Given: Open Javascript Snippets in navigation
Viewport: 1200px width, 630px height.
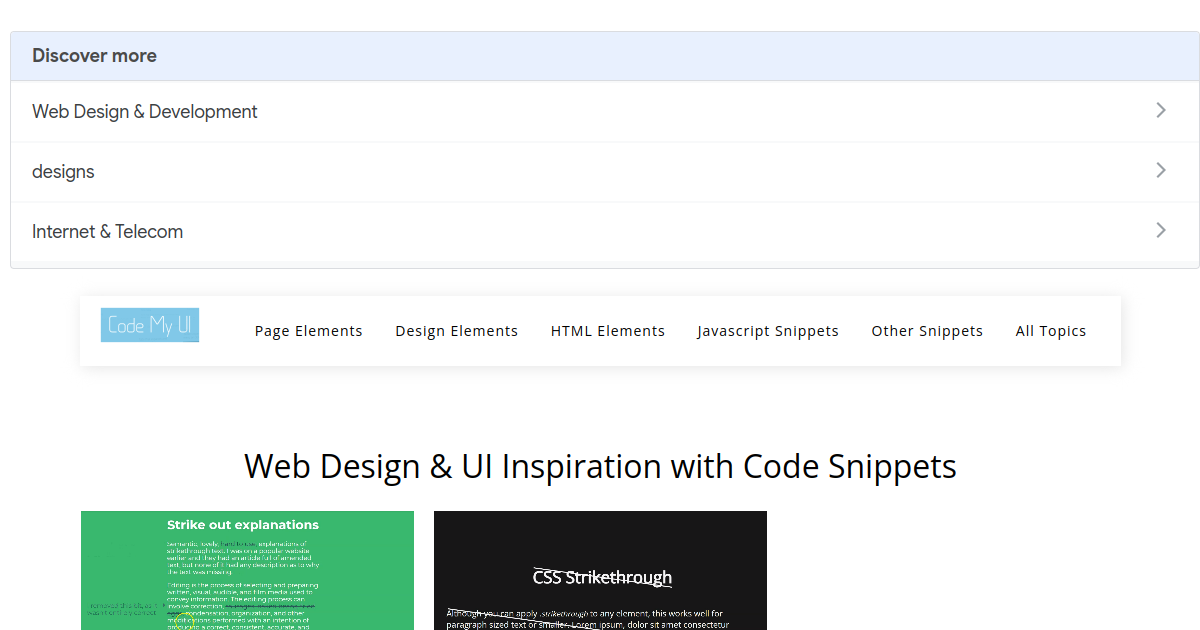Looking at the screenshot, I should (x=768, y=331).
